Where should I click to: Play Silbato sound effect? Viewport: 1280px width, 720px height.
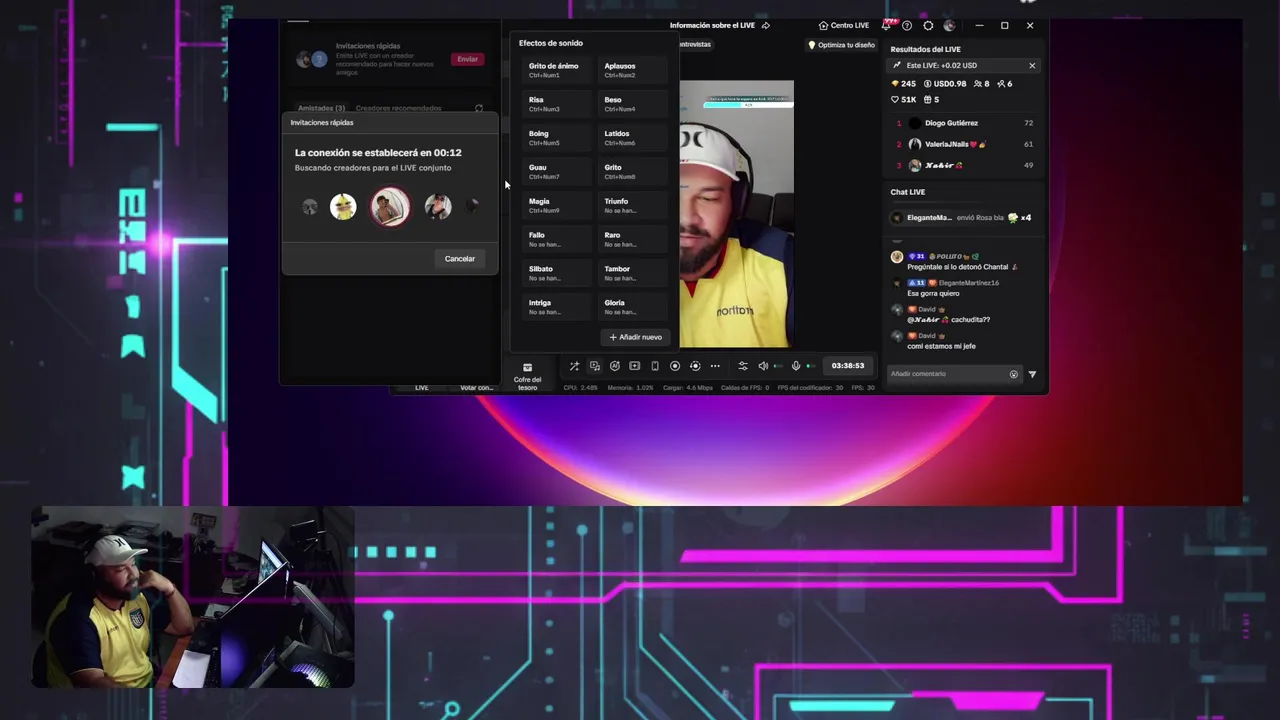pos(558,273)
